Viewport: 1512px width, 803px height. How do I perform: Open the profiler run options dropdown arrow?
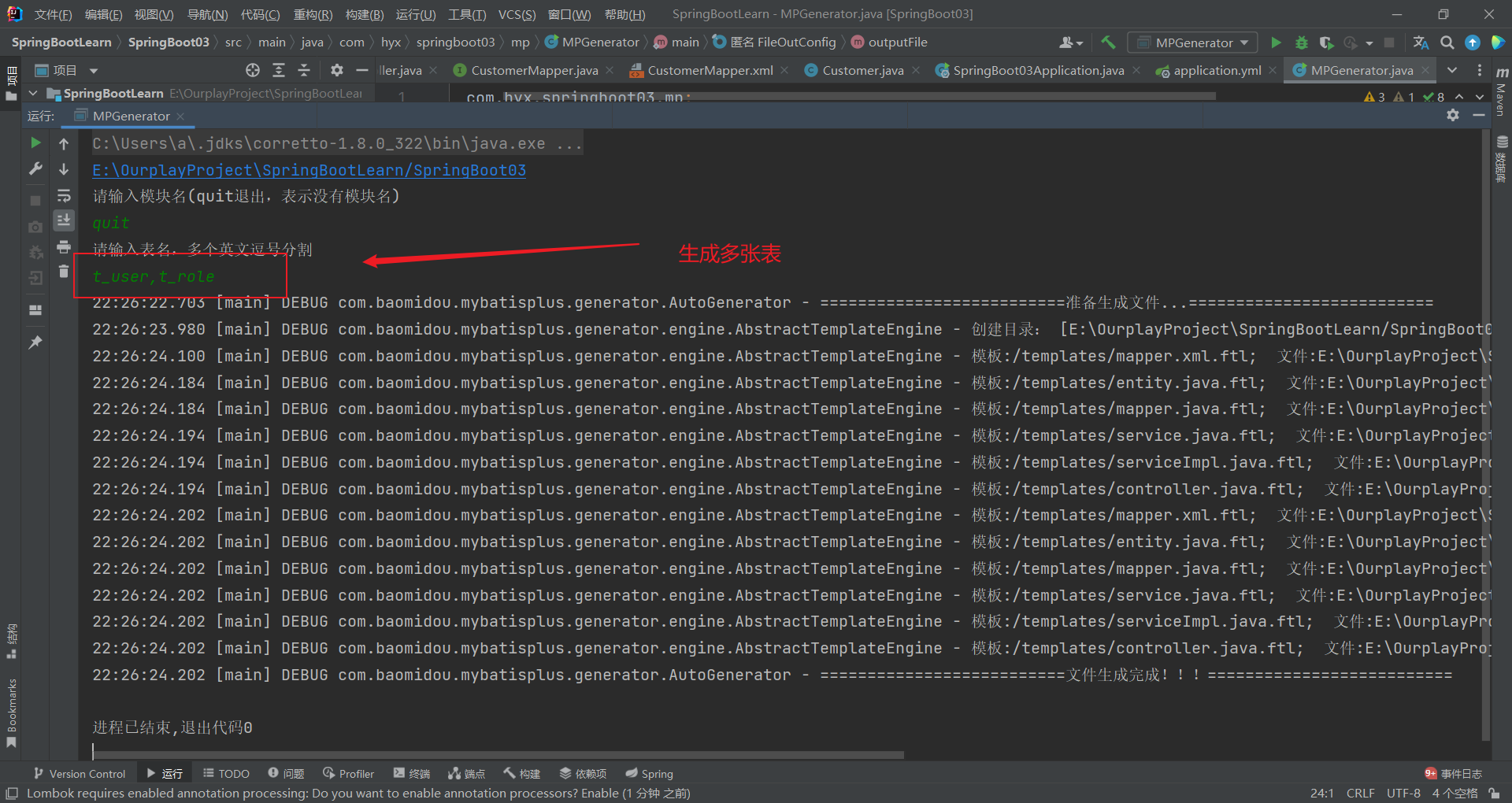[1369, 43]
